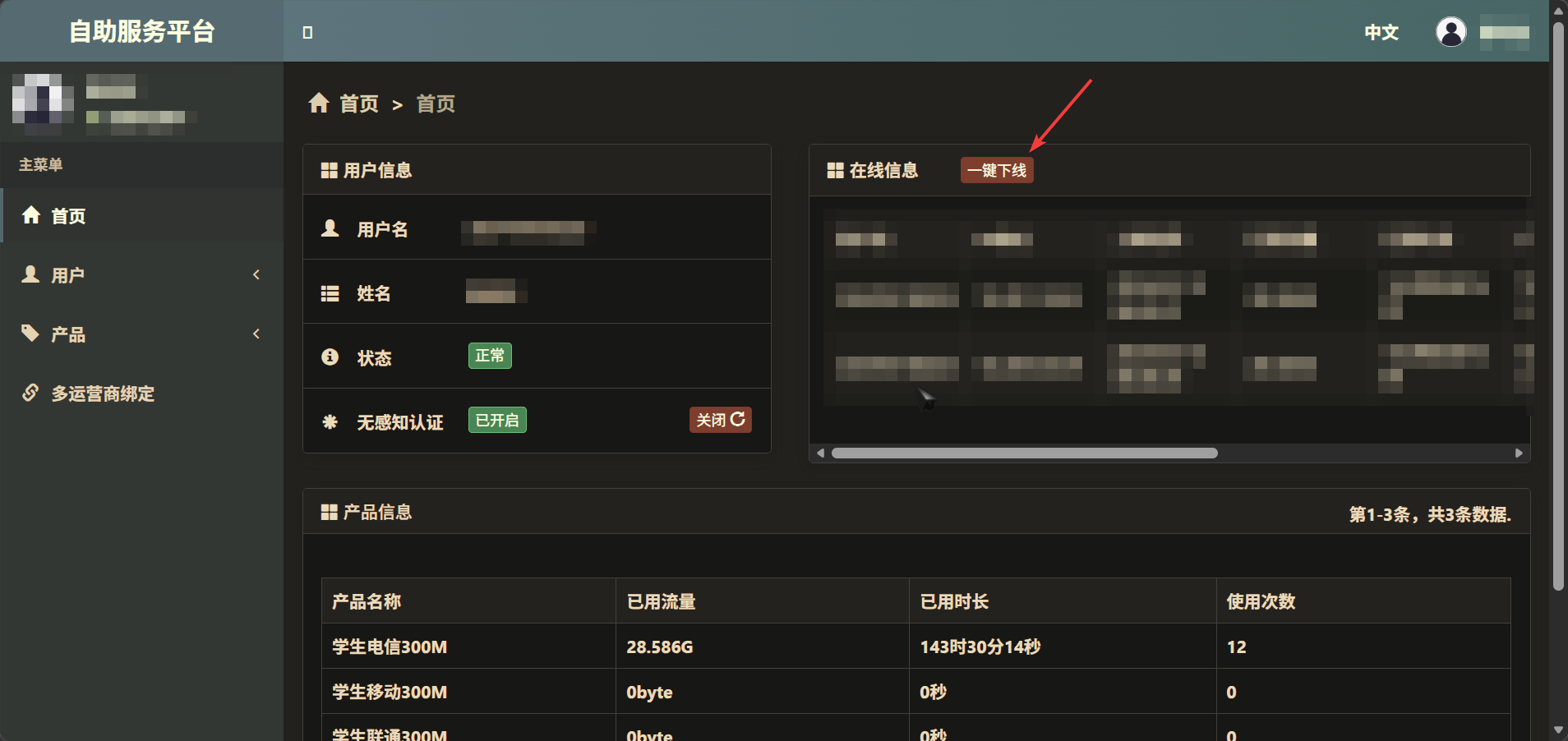Click the 状态 info circle icon
The image size is (1568, 741).
coord(330,357)
